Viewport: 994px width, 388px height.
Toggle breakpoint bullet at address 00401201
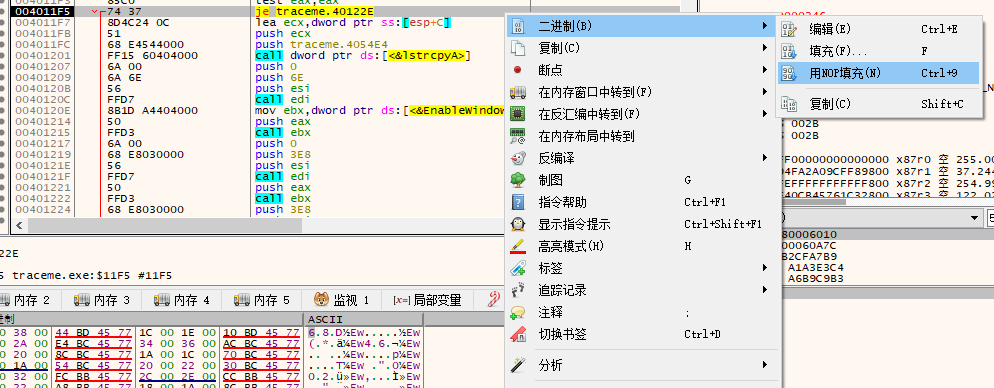(5, 56)
